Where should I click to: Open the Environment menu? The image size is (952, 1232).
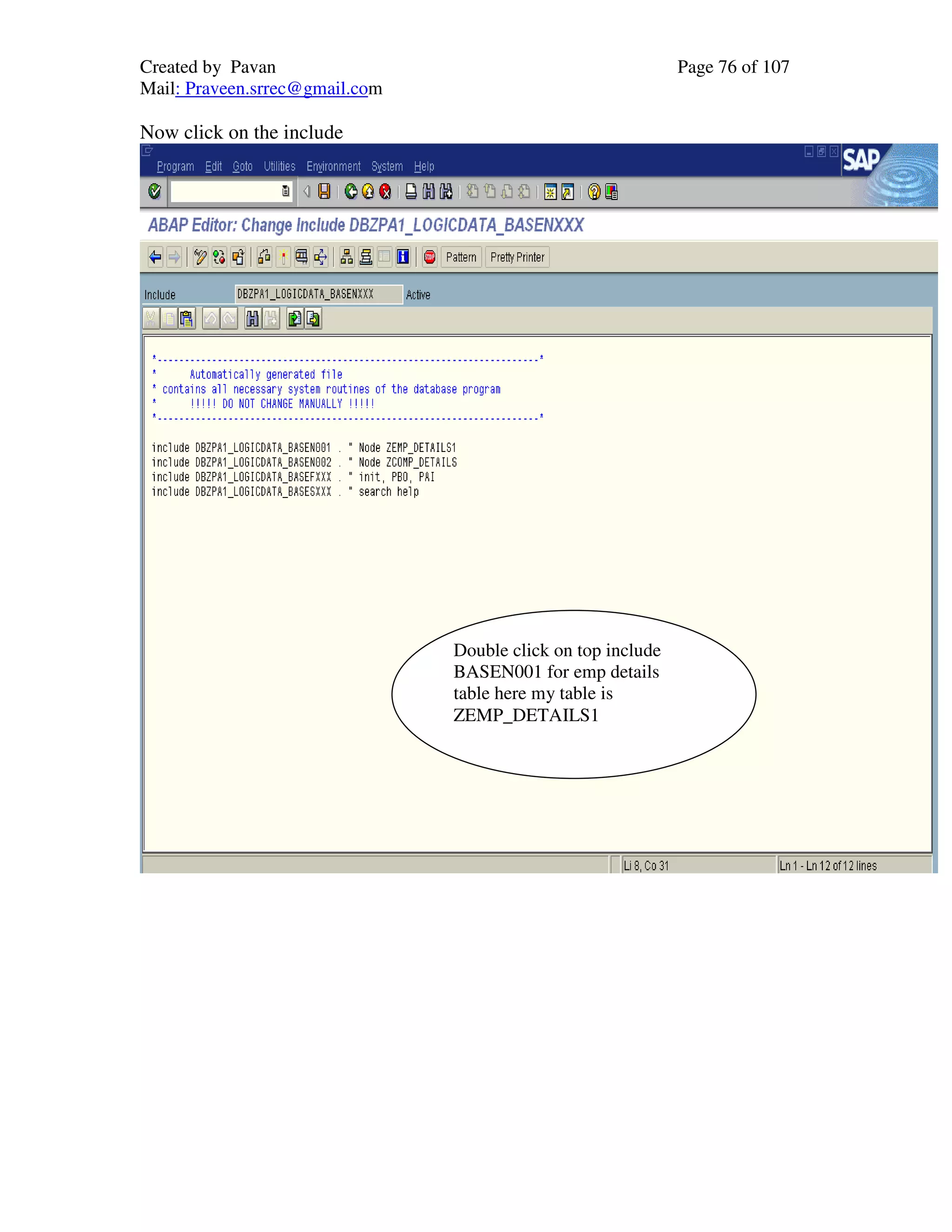(333, 166)
